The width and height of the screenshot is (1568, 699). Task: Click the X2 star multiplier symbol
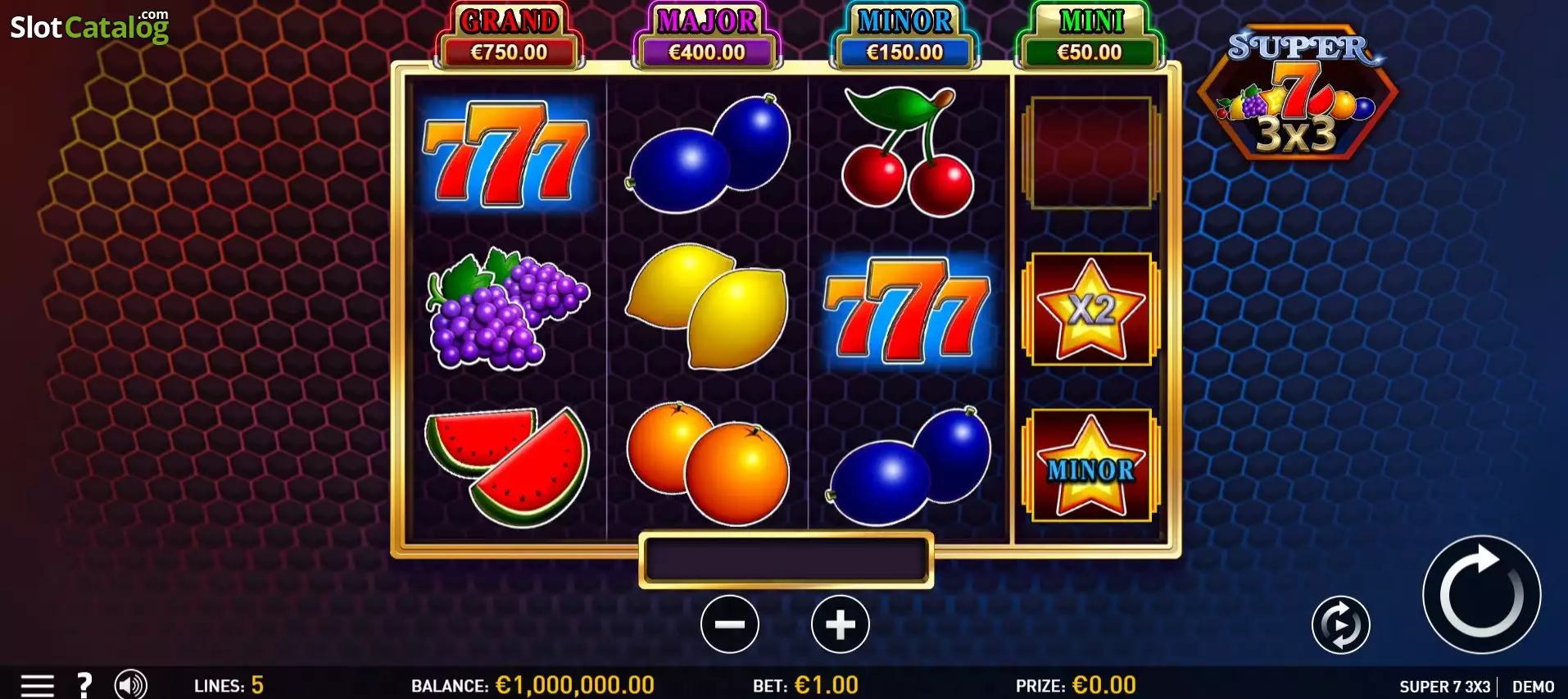click(x=1090, y=309)
